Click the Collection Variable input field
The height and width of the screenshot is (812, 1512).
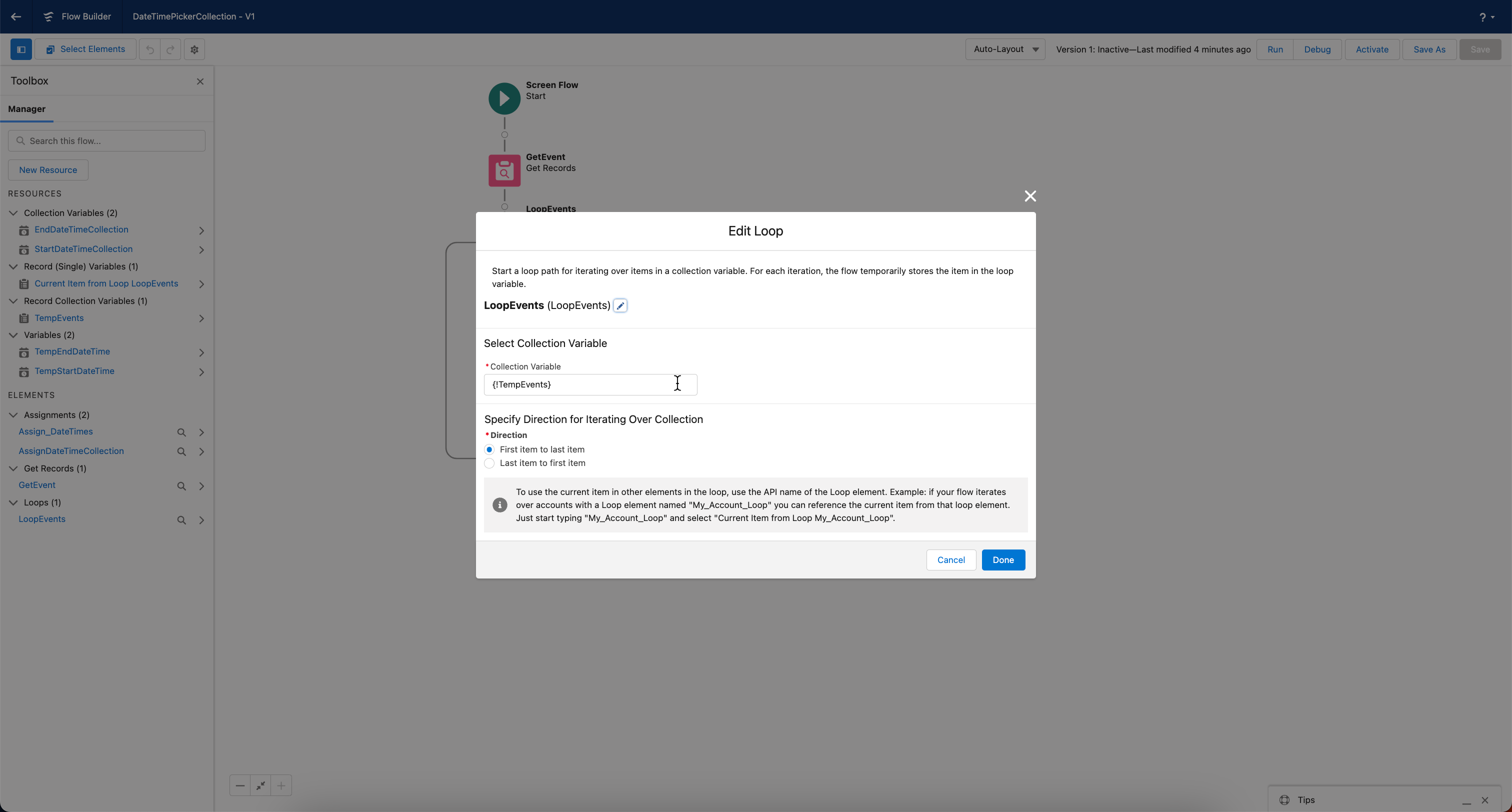point(590,384)
